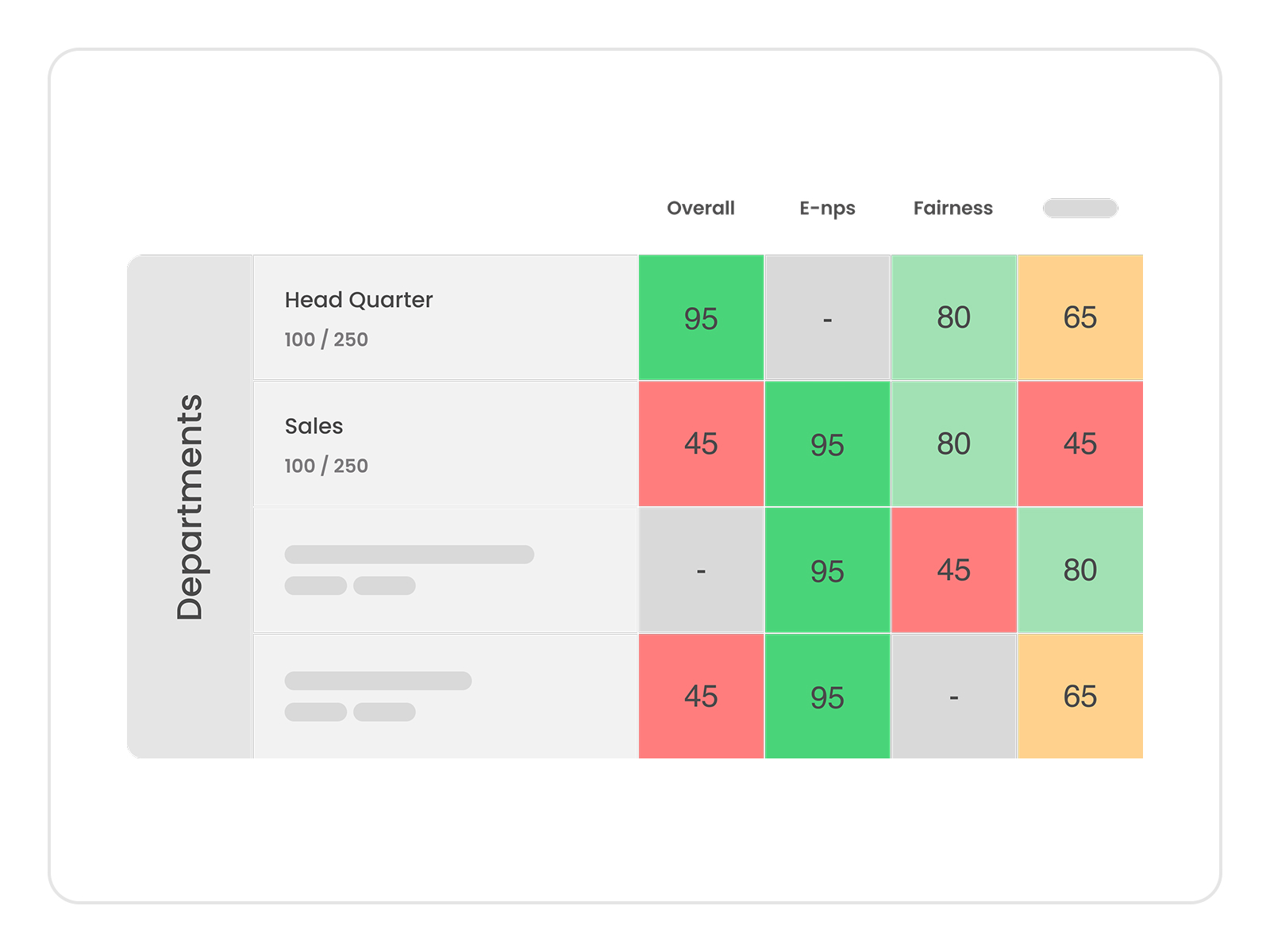
Task: Click the gray placeholder column header
Action: [x=1080, y=208]
